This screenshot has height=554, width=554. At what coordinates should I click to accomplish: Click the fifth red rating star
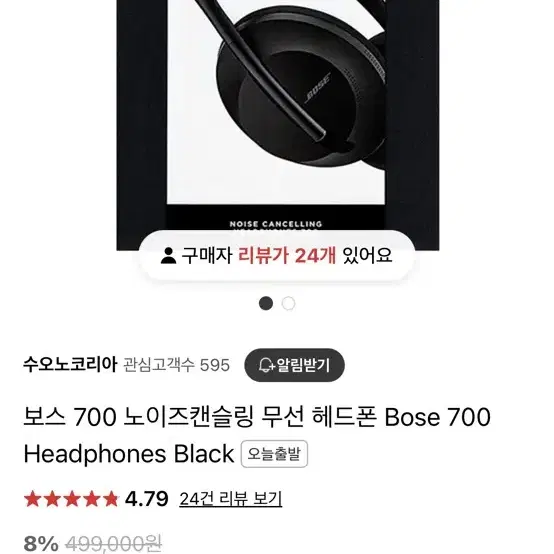coord(110,499)
